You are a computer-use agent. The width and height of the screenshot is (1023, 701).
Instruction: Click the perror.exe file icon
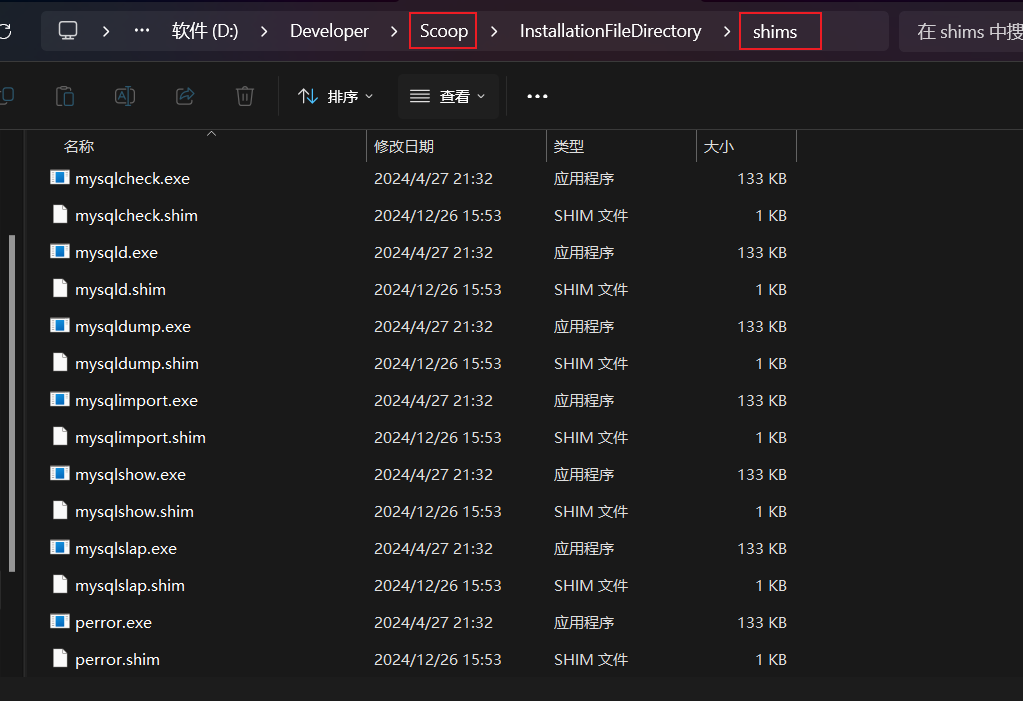pos(60,621)
